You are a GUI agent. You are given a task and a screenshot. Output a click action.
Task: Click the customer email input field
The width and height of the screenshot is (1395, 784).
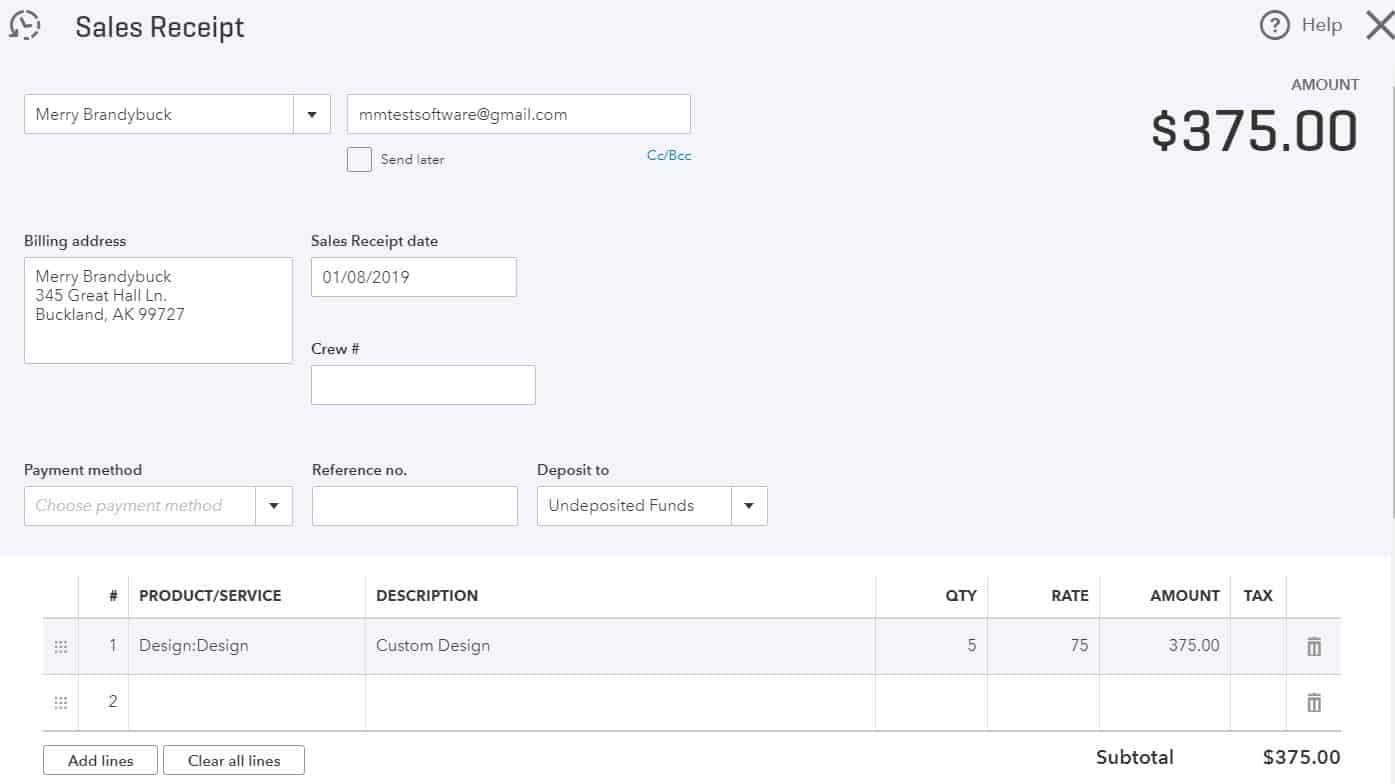click(518, 114)
